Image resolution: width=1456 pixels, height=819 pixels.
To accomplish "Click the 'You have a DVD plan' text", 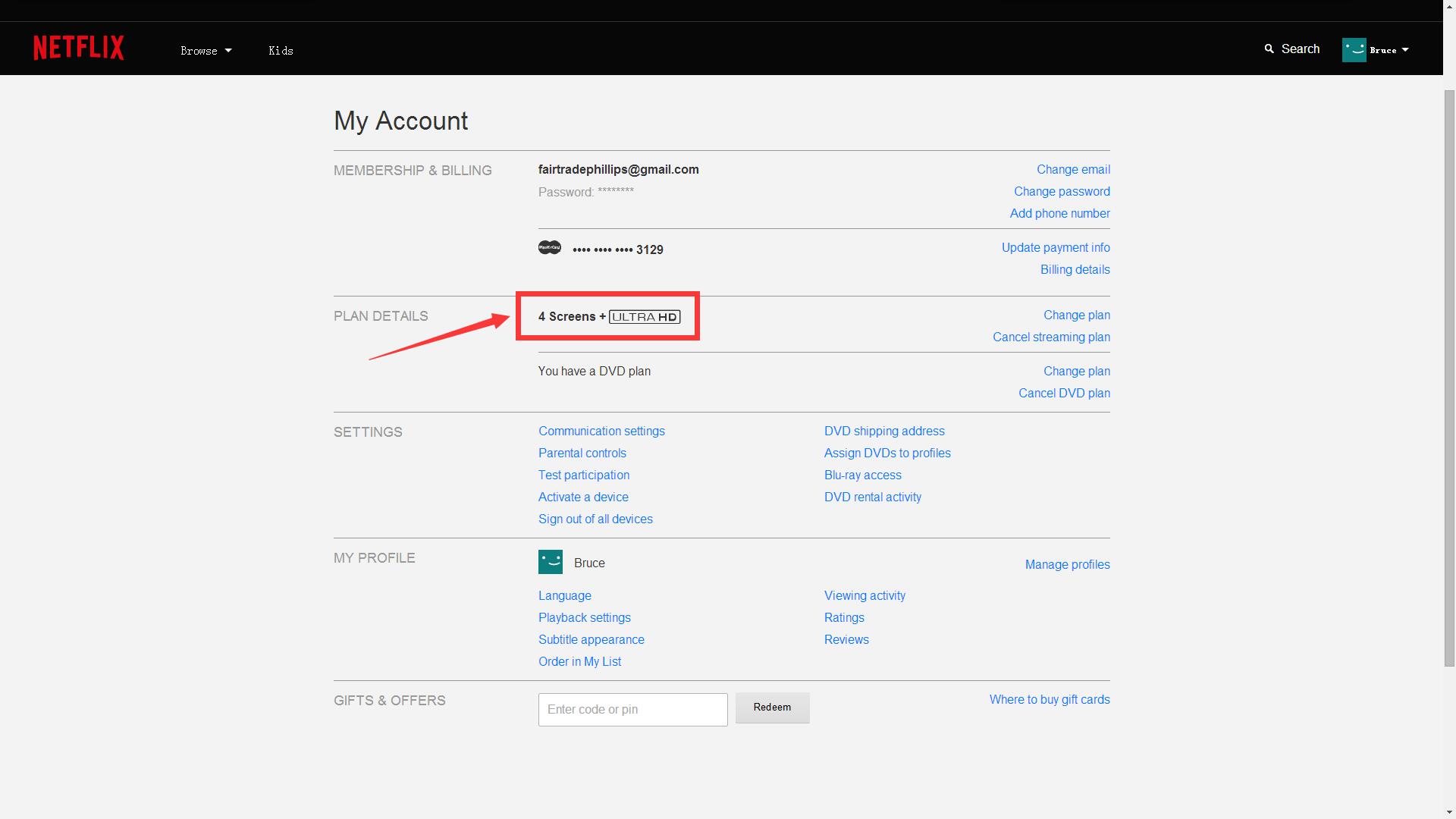I will click(x=595, y=371).
